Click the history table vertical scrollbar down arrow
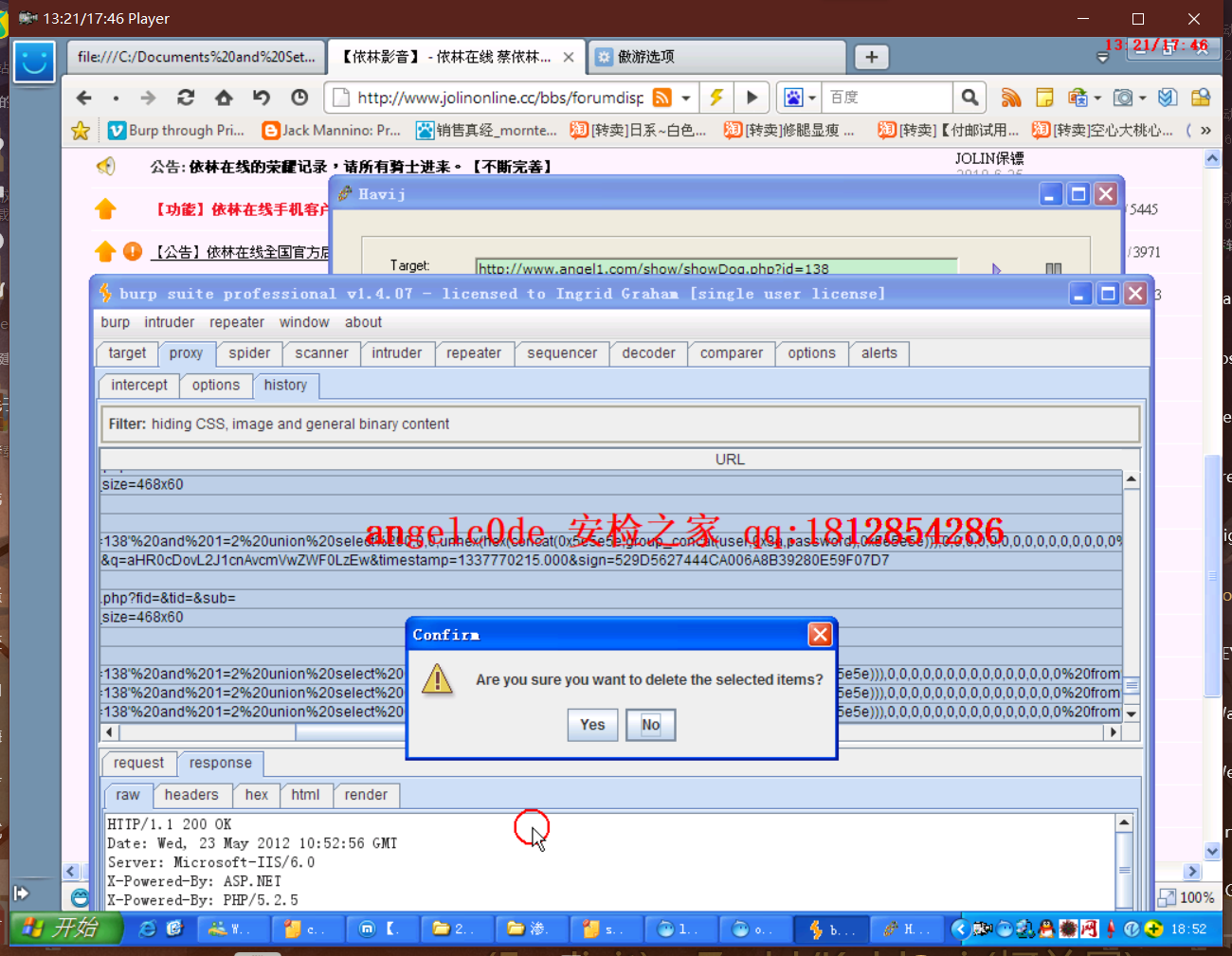 click(1132, 712)
